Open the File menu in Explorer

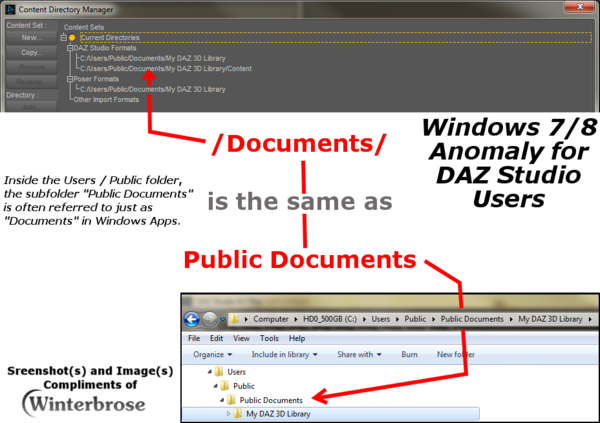tap(194, 339)
